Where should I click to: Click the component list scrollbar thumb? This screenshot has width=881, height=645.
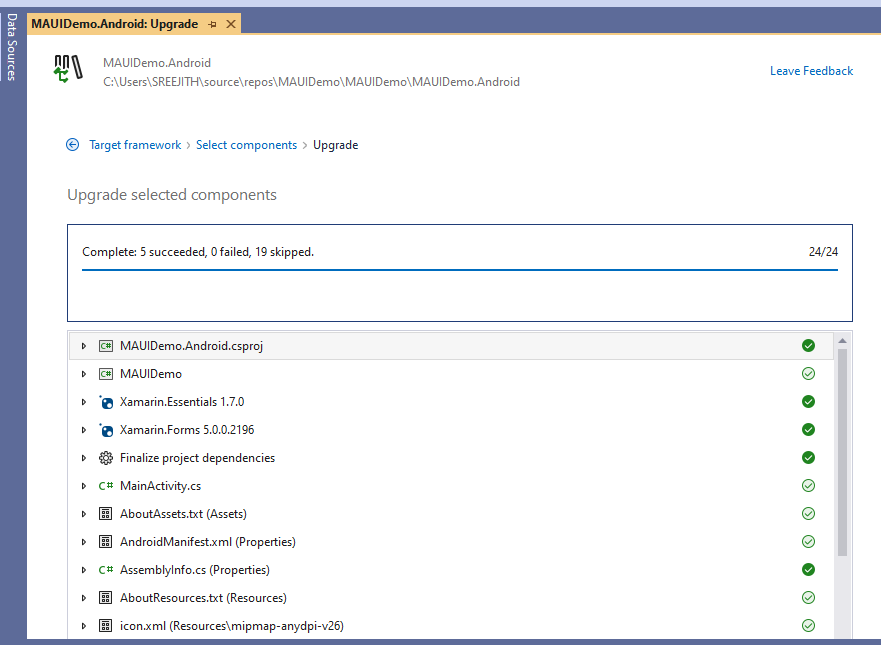(x=842, y=452)
